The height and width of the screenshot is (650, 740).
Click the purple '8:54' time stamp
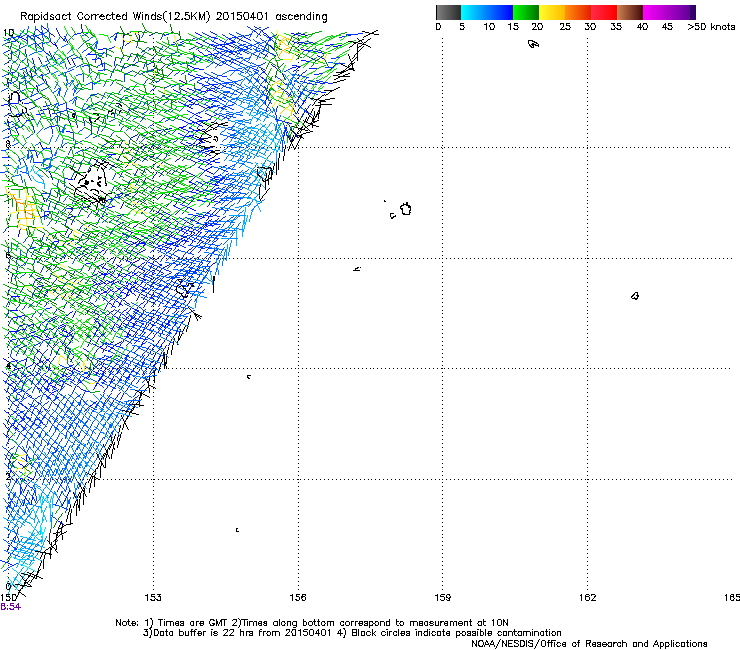10,607
